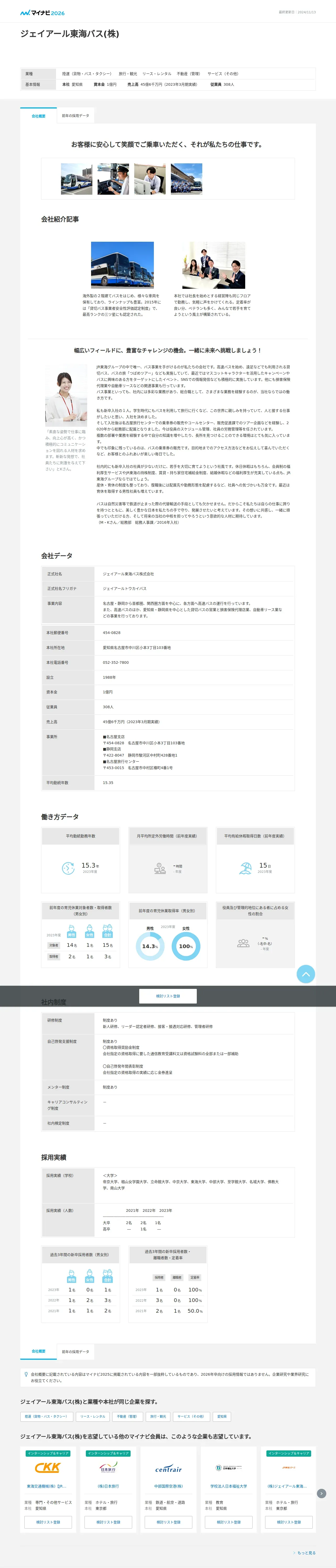View the office staff article photo
Viewport: 336px width, 1568px height.
(214, 266)
